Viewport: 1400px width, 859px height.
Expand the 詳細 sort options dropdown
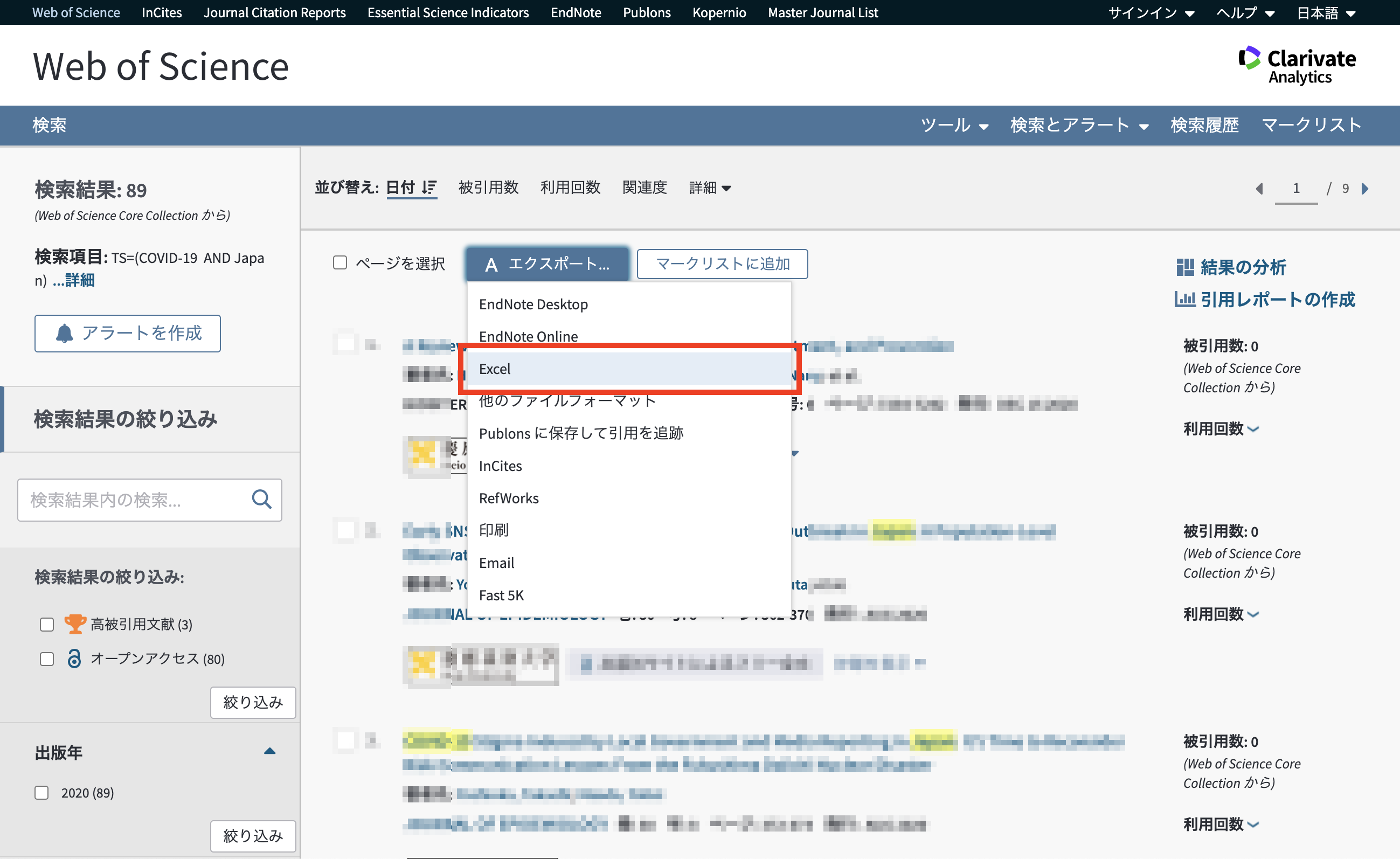710,188
